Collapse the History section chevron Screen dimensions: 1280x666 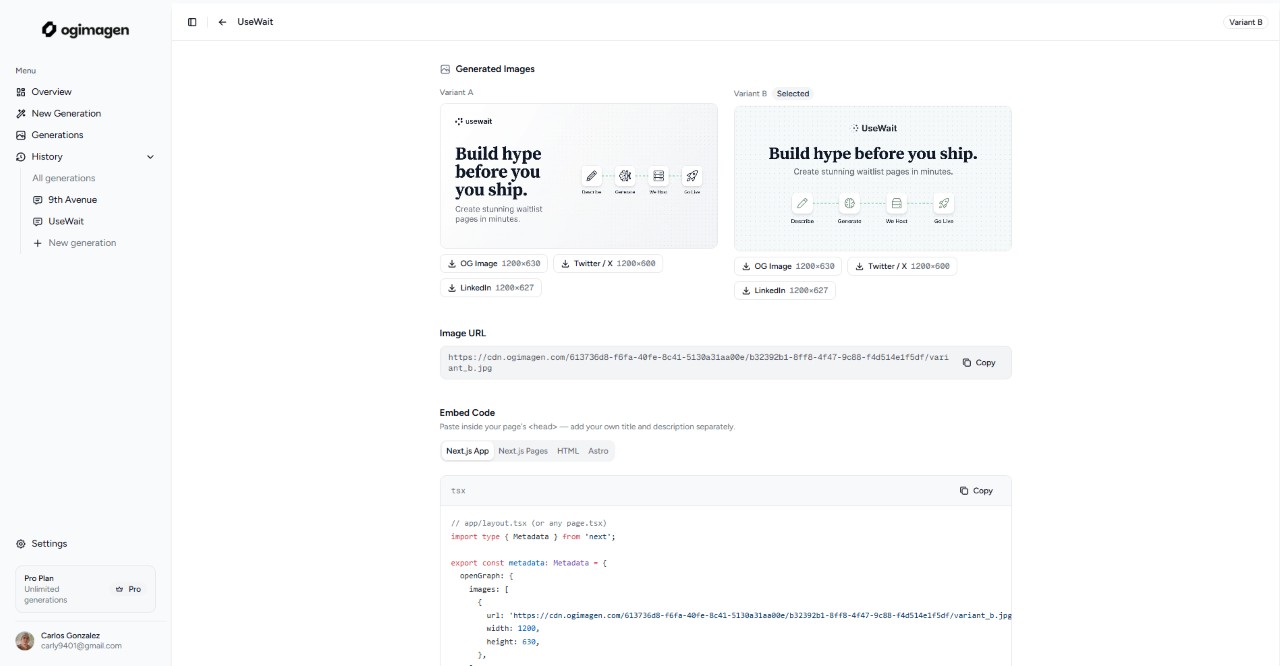[151, 157]
